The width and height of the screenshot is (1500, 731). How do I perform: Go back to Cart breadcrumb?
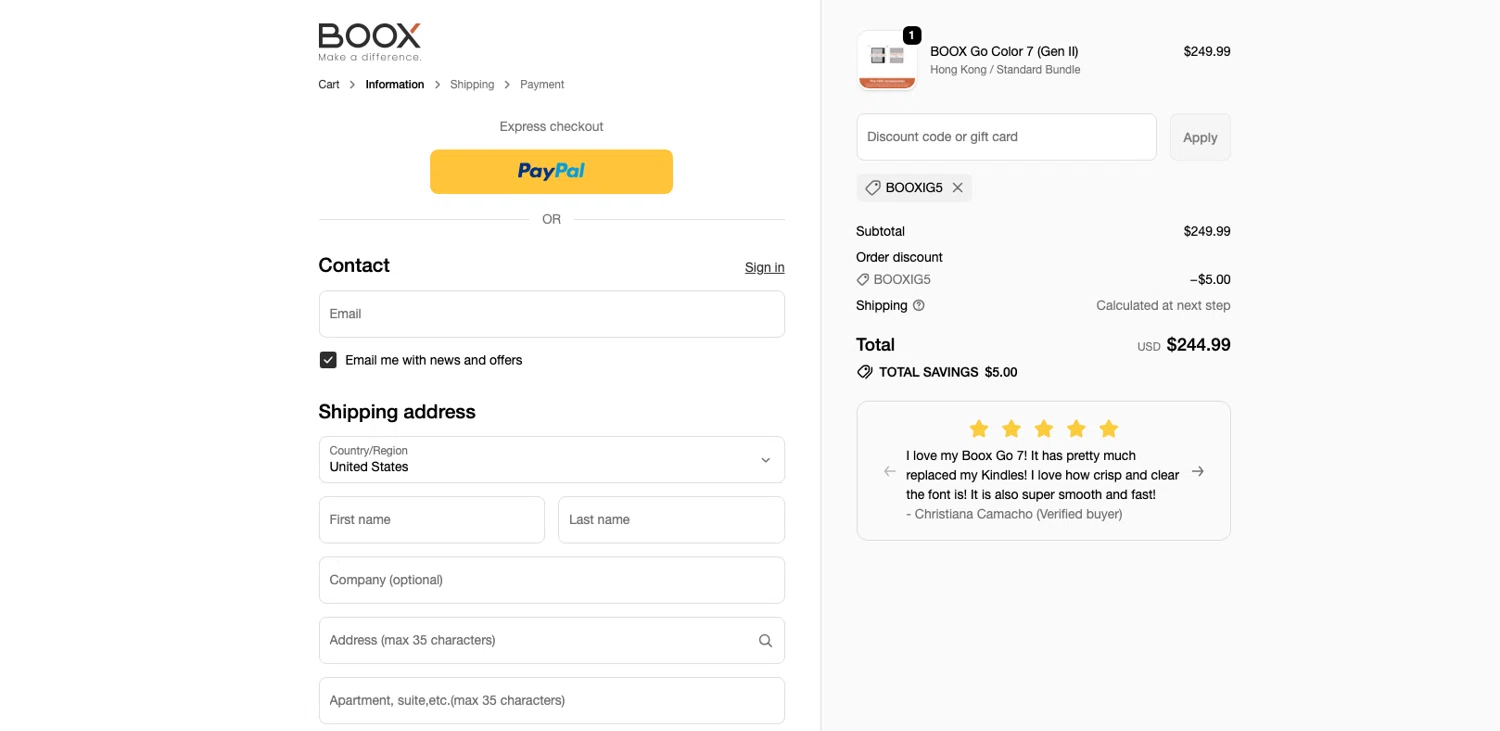329,85
